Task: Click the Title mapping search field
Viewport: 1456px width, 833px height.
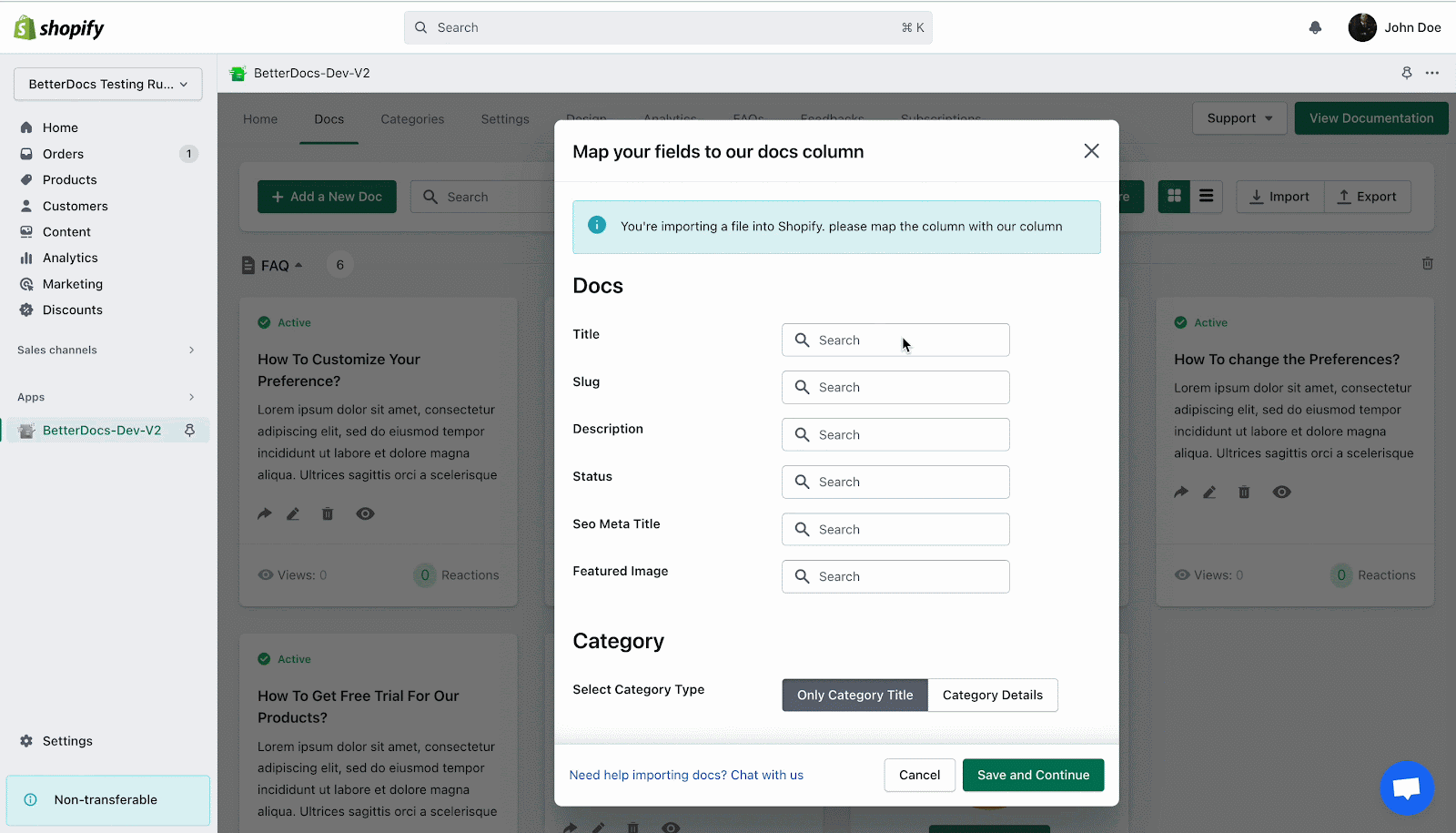Action: click(x=895, y=340)
